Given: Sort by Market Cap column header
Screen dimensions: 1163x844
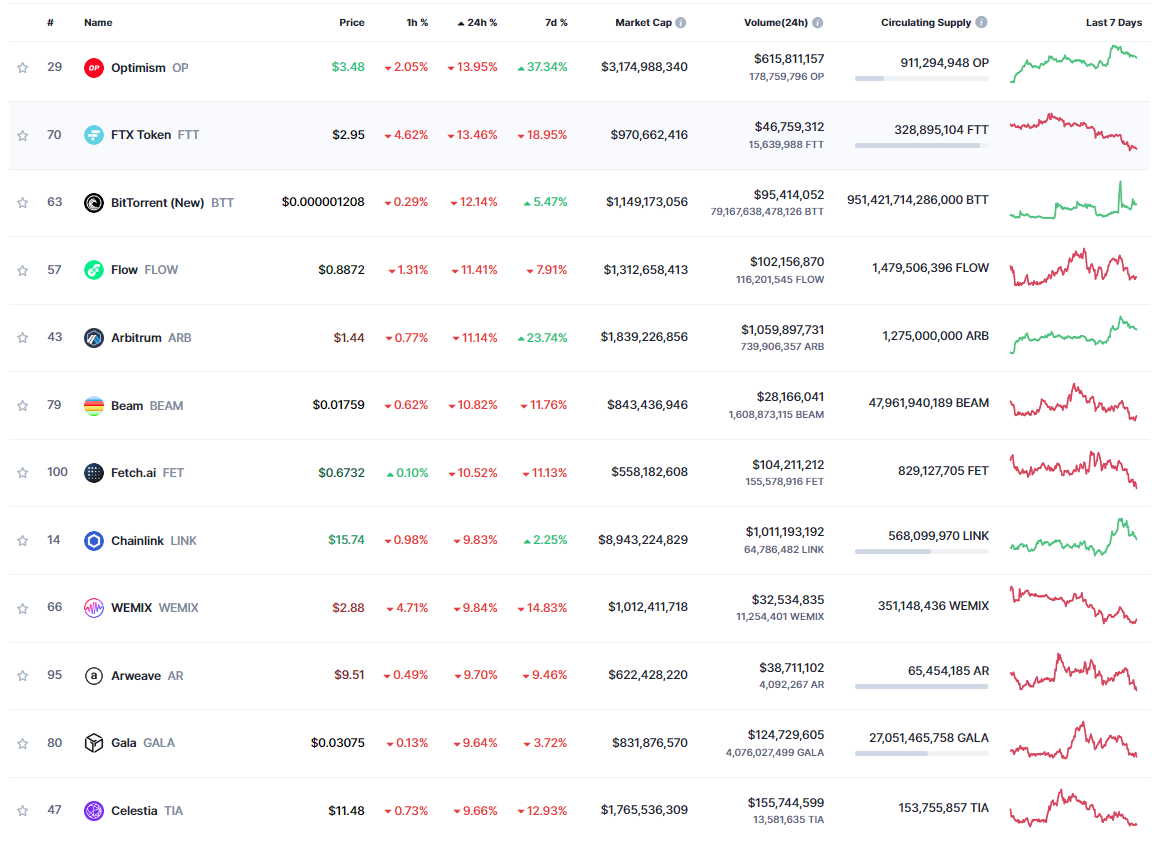Looking at the screenshot, I should (x=643, y=22).
